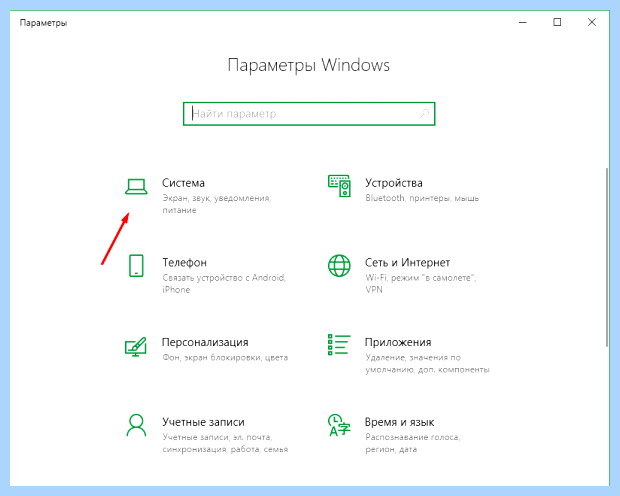Click 'Фон, экран блокировки, цвета' description
Viewport: 620px width, 496px height.
(x=225, y=358)
